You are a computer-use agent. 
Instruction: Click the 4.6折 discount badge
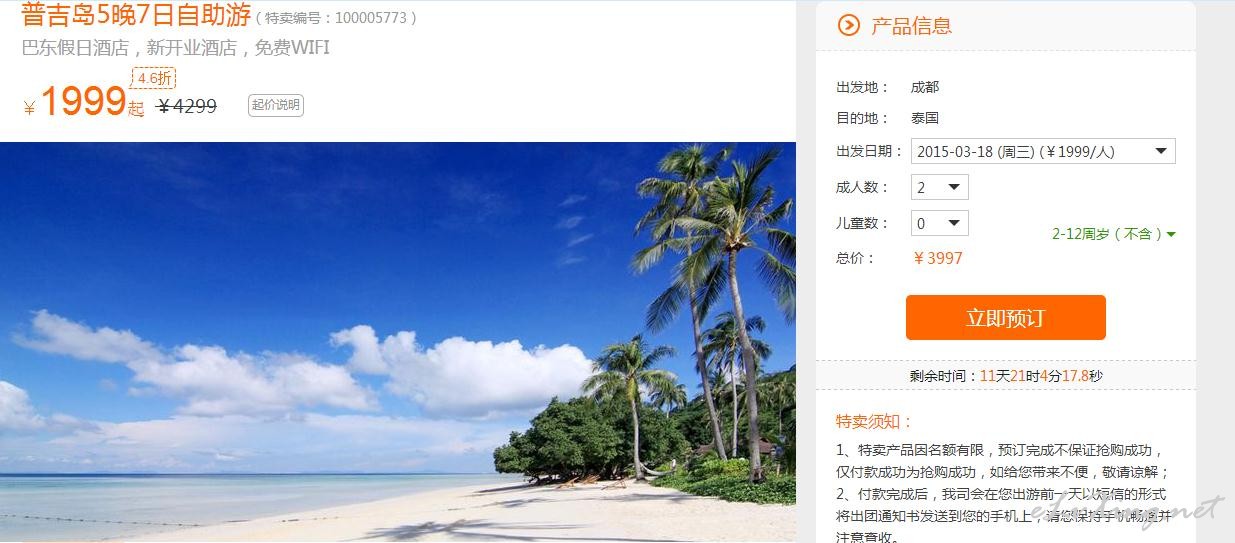pyautogui.click(x=155, y=78)
